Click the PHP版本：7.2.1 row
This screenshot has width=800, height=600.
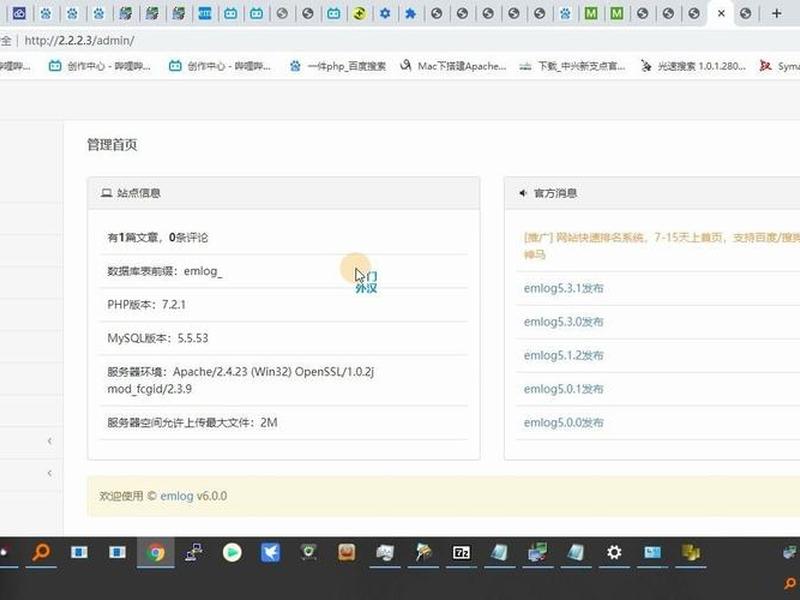click(x=284, y=305)
